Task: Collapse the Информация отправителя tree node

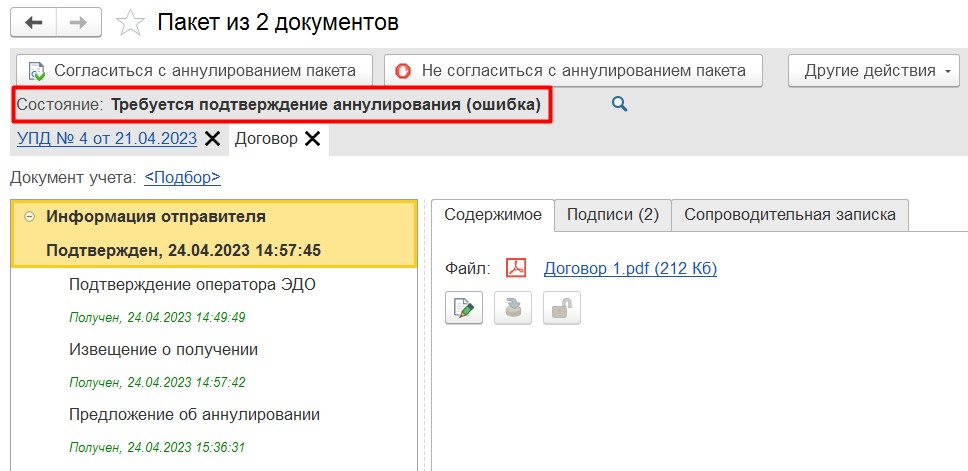Action: [30, 216]
